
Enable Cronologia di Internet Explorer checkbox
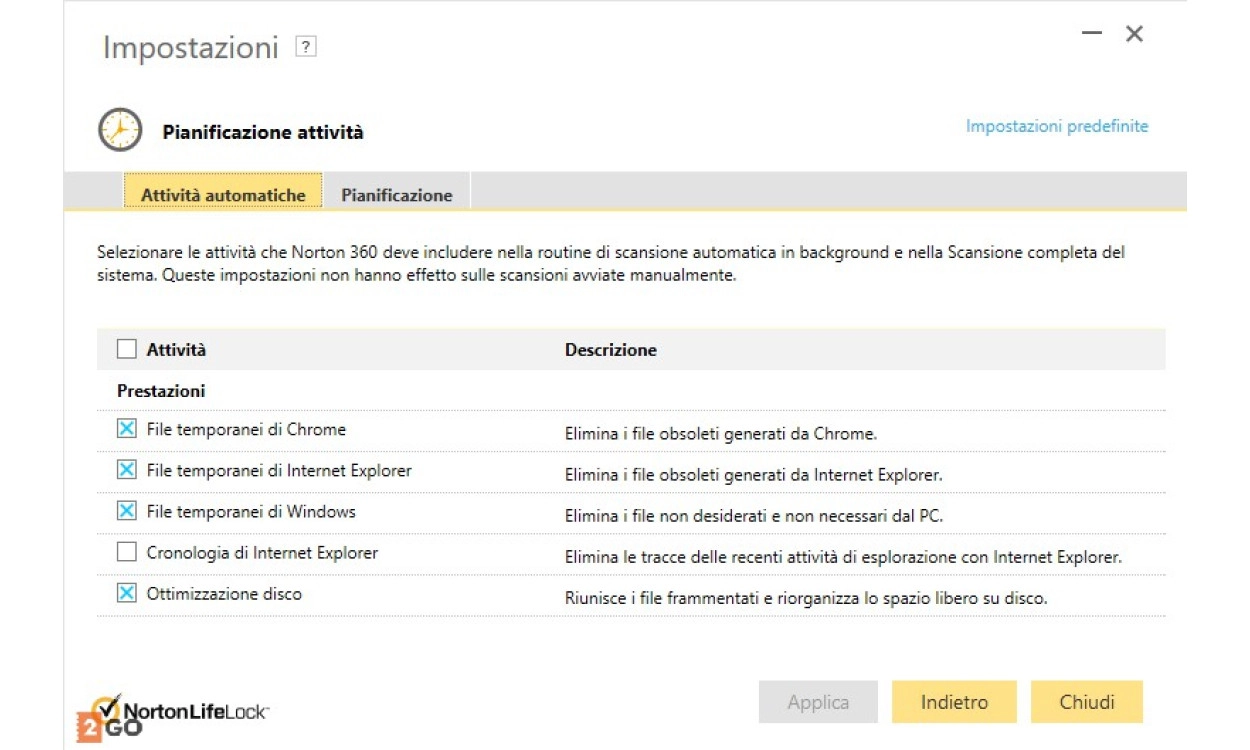coord(127,552)
